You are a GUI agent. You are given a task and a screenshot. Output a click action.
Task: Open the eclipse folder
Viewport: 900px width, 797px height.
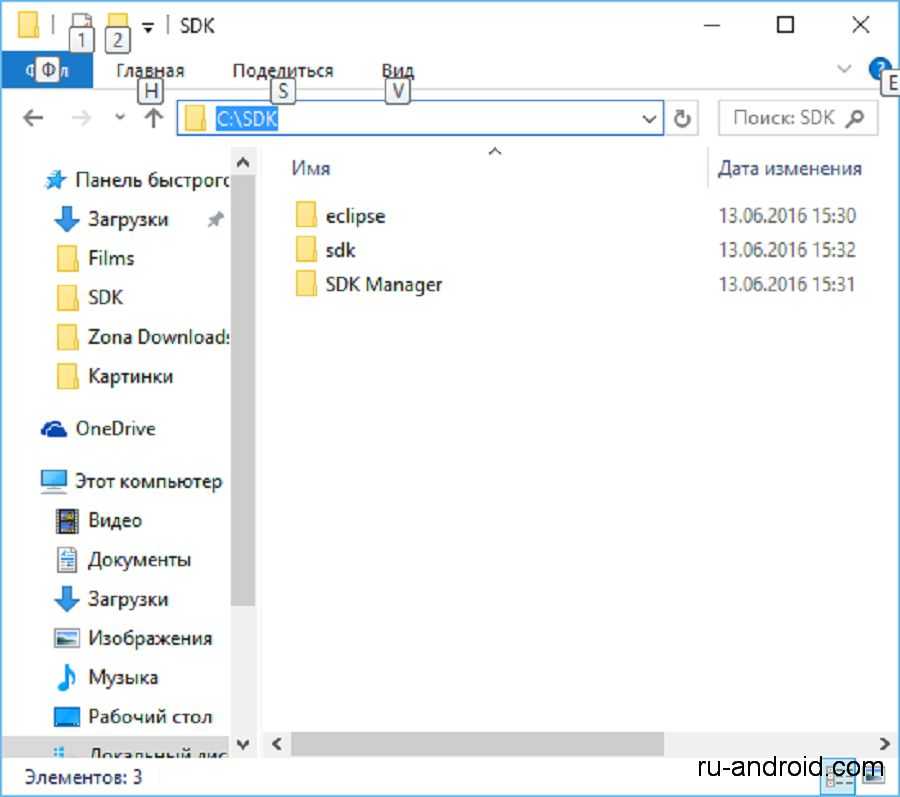tap(354, 215)
